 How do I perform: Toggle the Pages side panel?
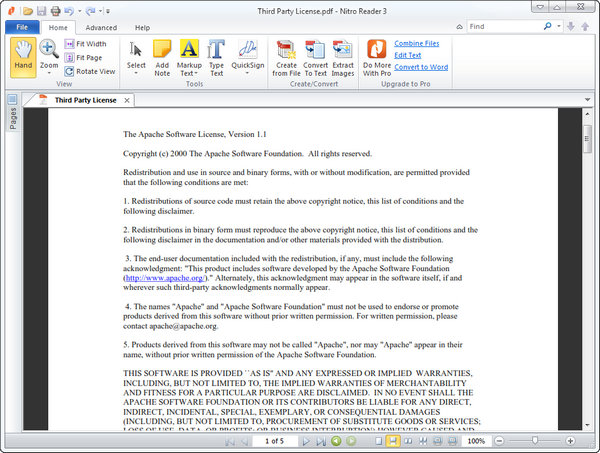click(12, 113)
